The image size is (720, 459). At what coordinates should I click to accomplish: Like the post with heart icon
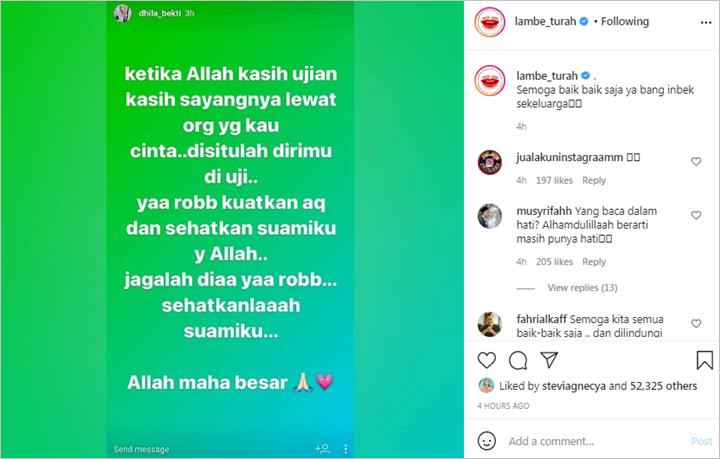(x=487, y=360)
